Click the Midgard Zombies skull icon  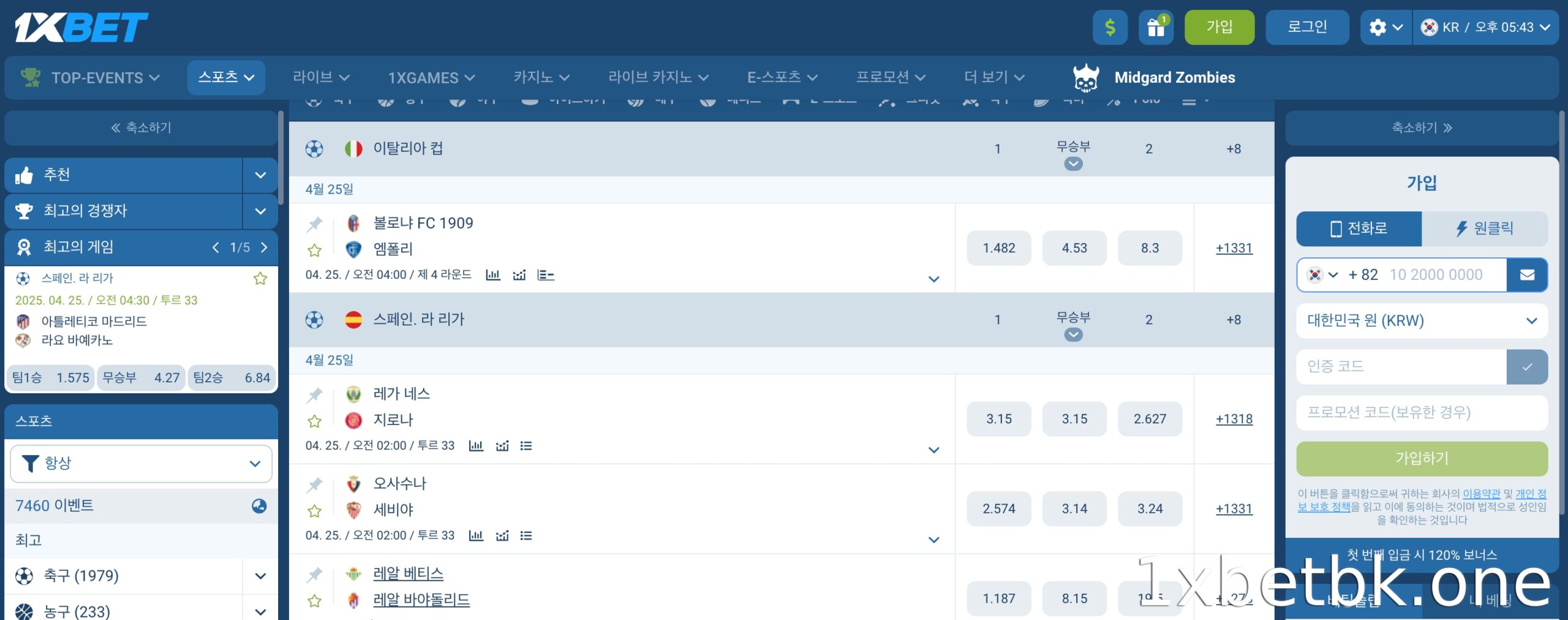pyautogui.click(x=1086, y=78)
